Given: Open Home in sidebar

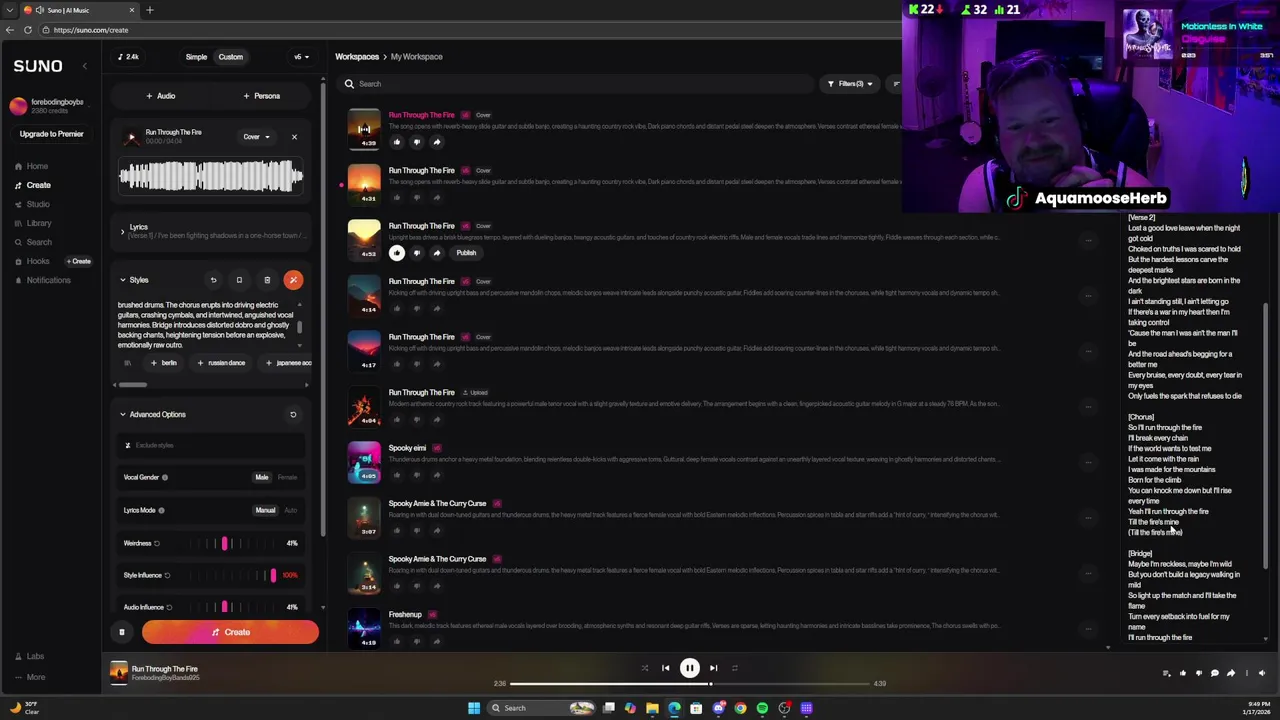Looking at the screenshot, I should (30, 166).
